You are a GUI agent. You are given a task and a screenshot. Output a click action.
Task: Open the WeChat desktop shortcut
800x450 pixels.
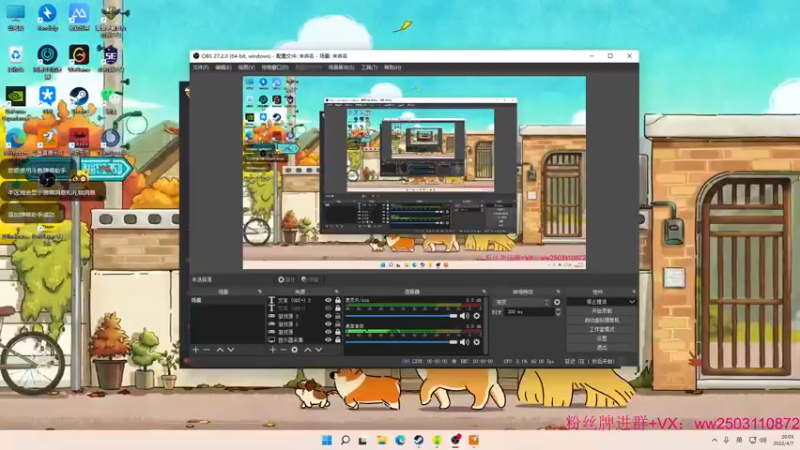[x=111, y=100]
